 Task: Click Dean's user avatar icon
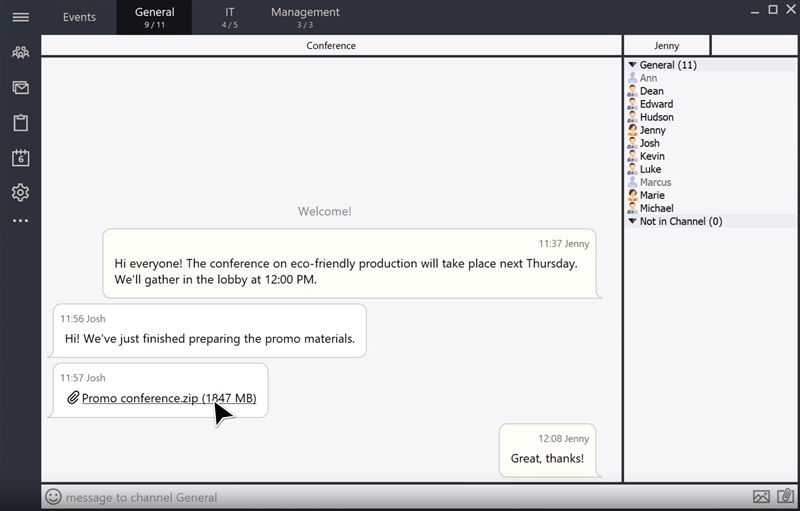632,91
